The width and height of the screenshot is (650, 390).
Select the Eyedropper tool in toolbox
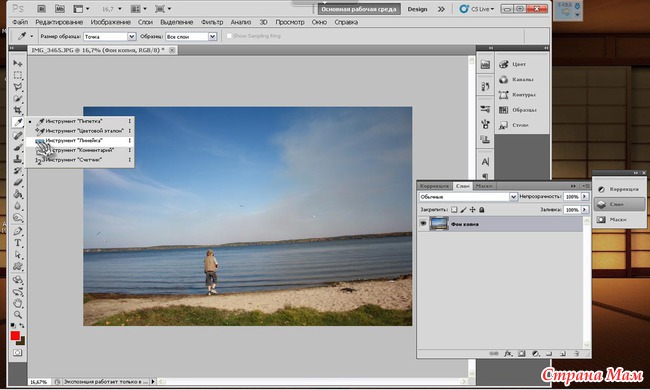(17, 122)
